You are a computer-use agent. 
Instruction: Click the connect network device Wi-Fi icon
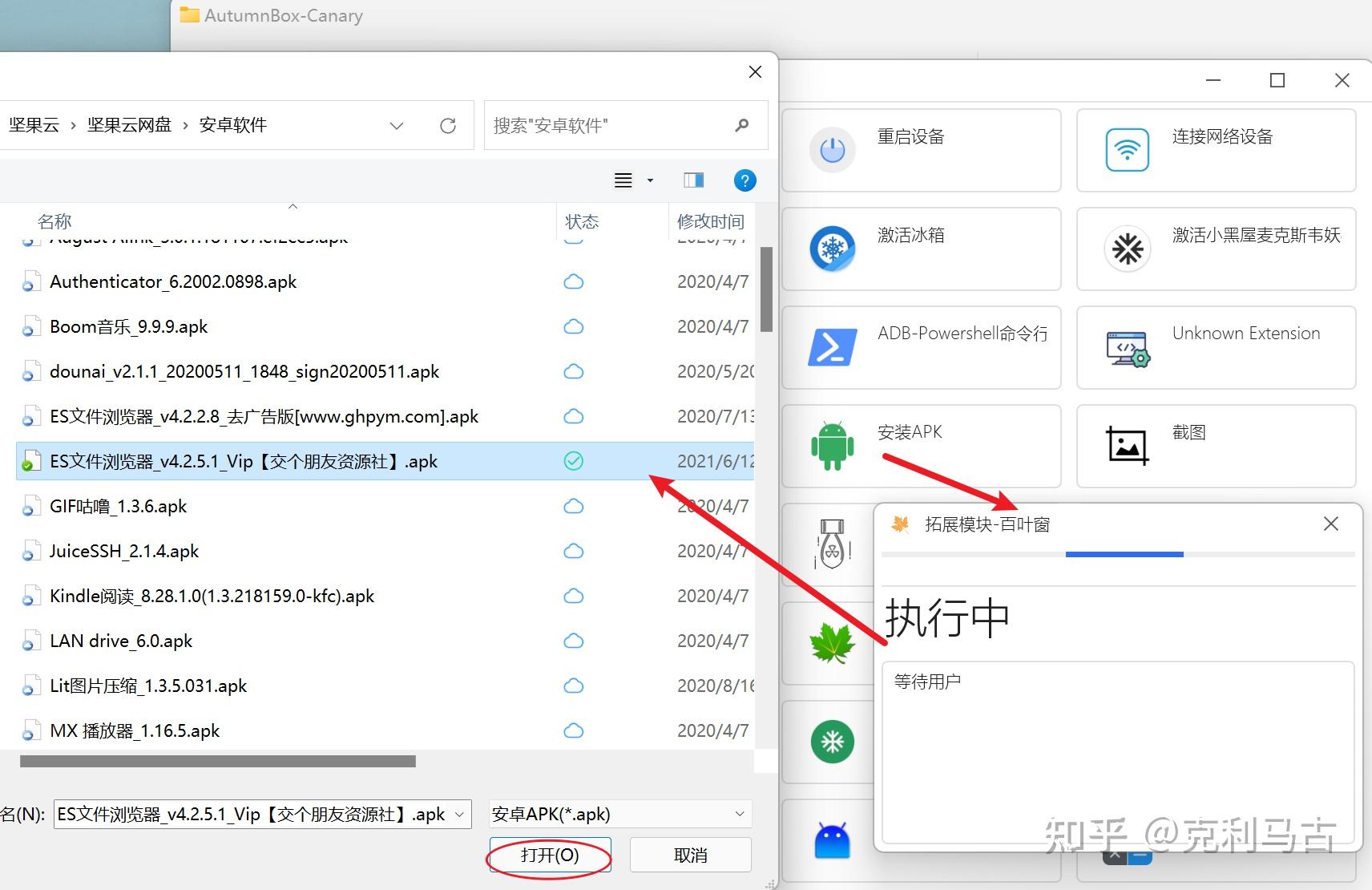point(1127,150)
